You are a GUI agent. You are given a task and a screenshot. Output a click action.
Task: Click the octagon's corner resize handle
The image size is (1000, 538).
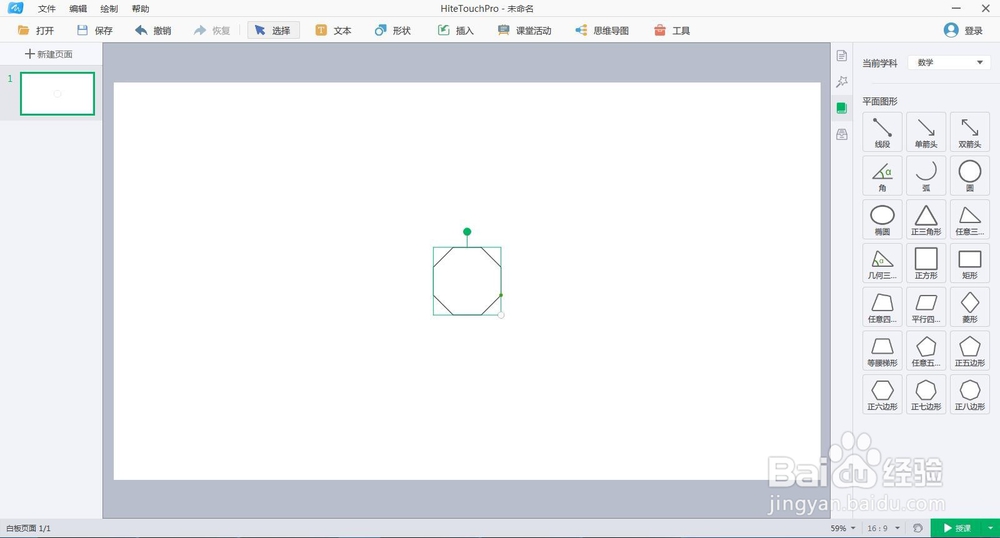click(501, 315)
